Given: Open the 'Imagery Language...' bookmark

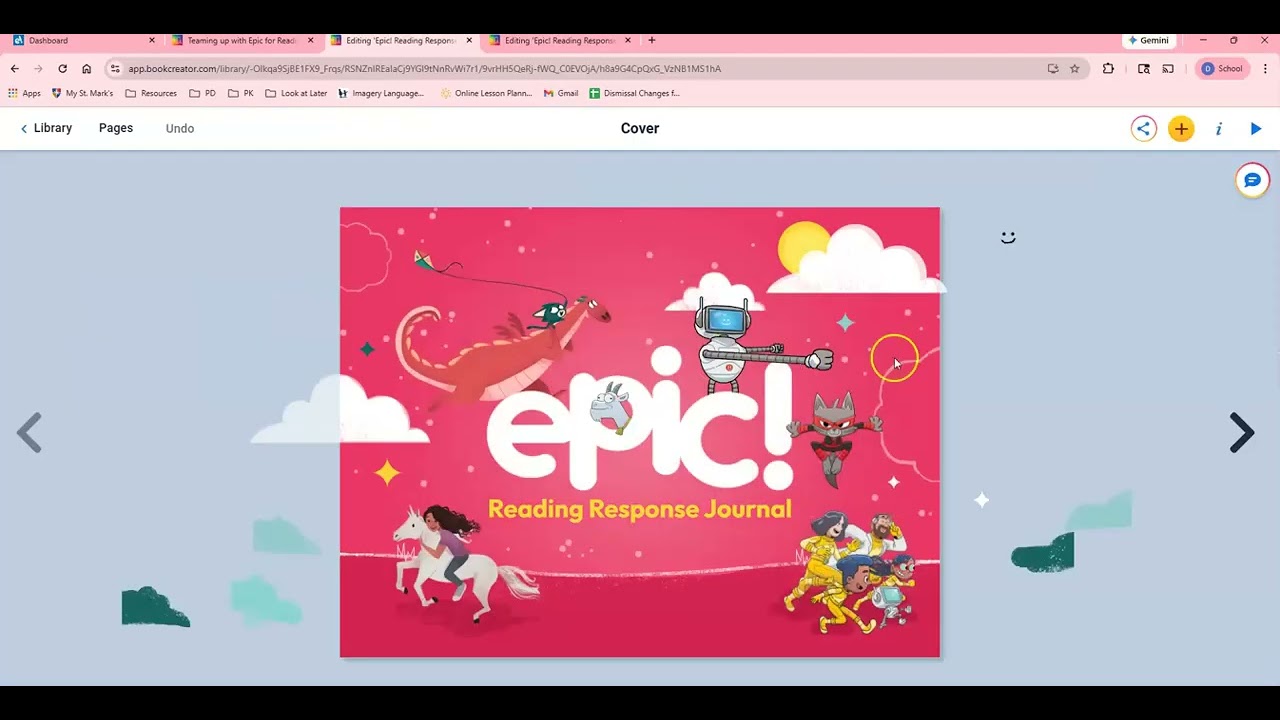Looking at the screenshot, I should point(381,93).
